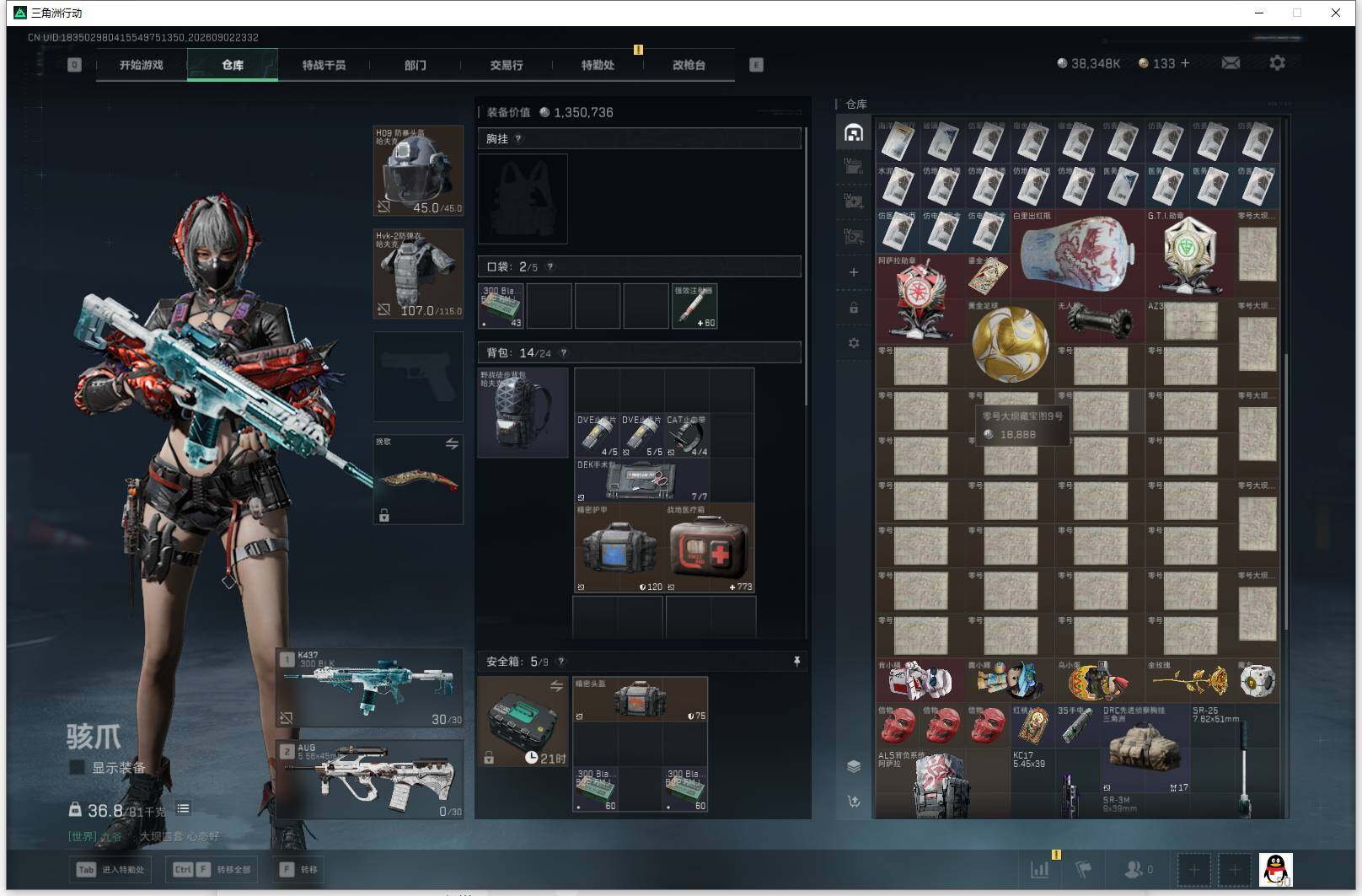Select the CAT止血带 item

tap(687, 435)
